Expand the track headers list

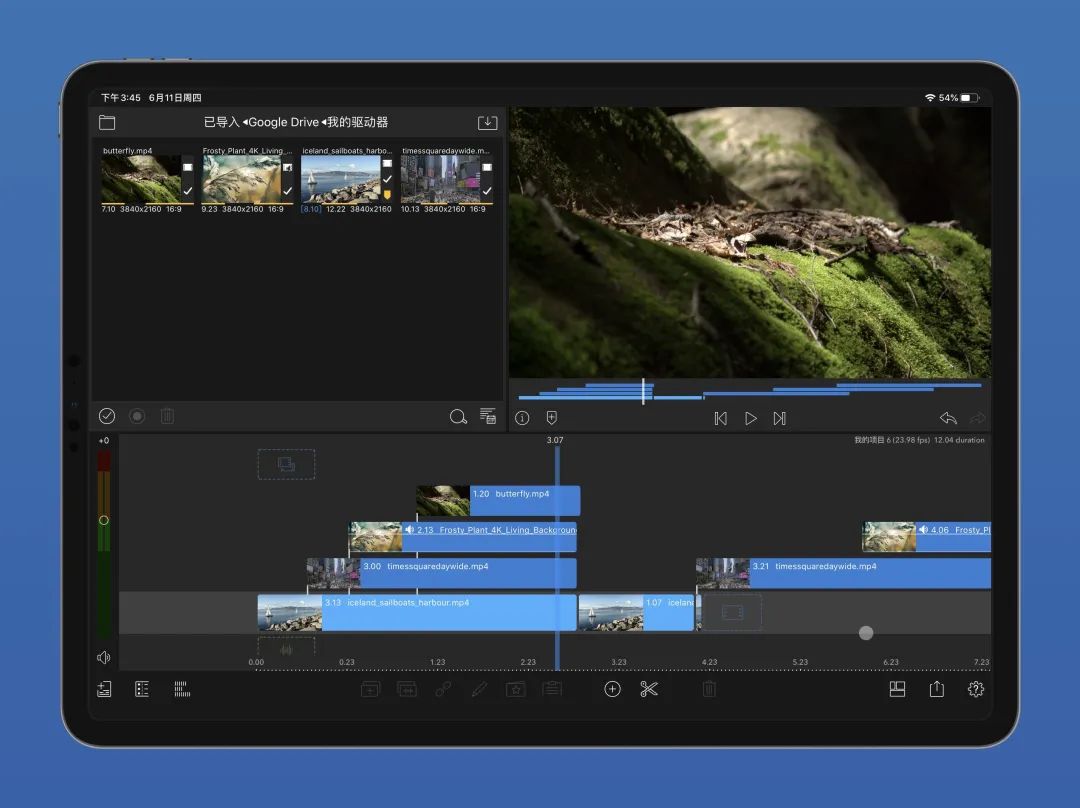coord(142,689)
